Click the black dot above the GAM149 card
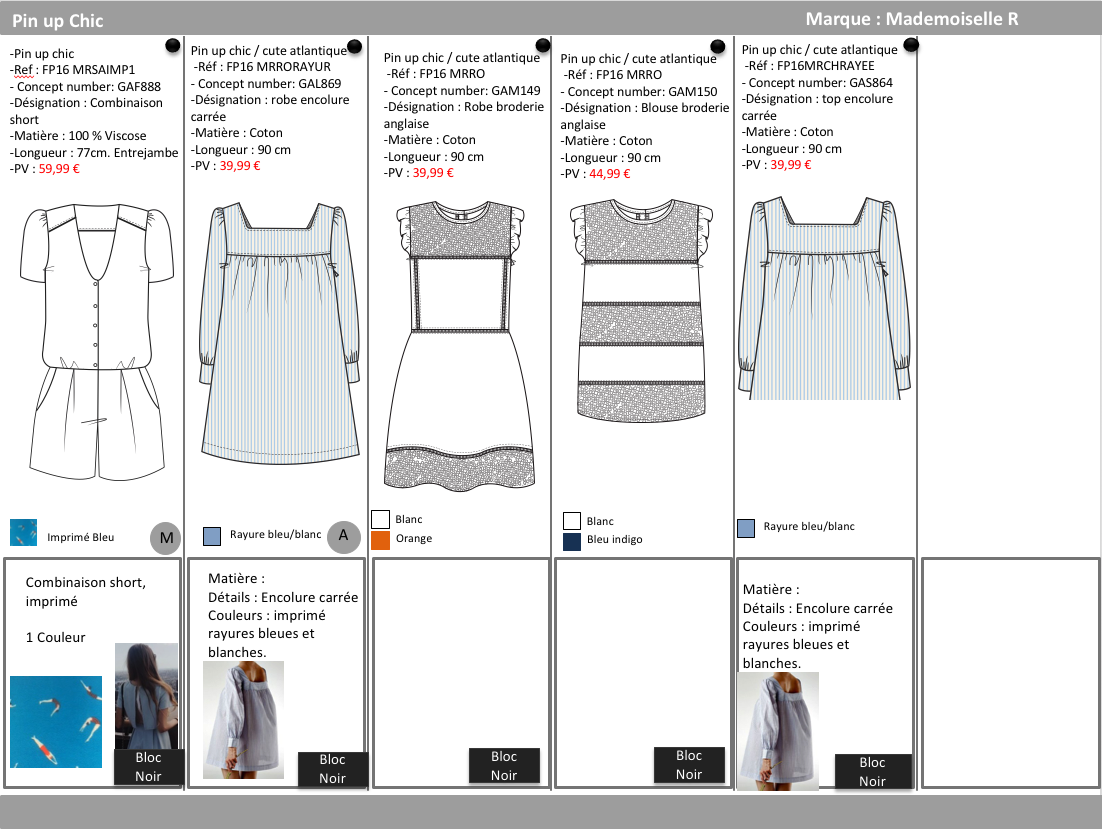This screenshot has width=1102, height=829. (543, 44)
